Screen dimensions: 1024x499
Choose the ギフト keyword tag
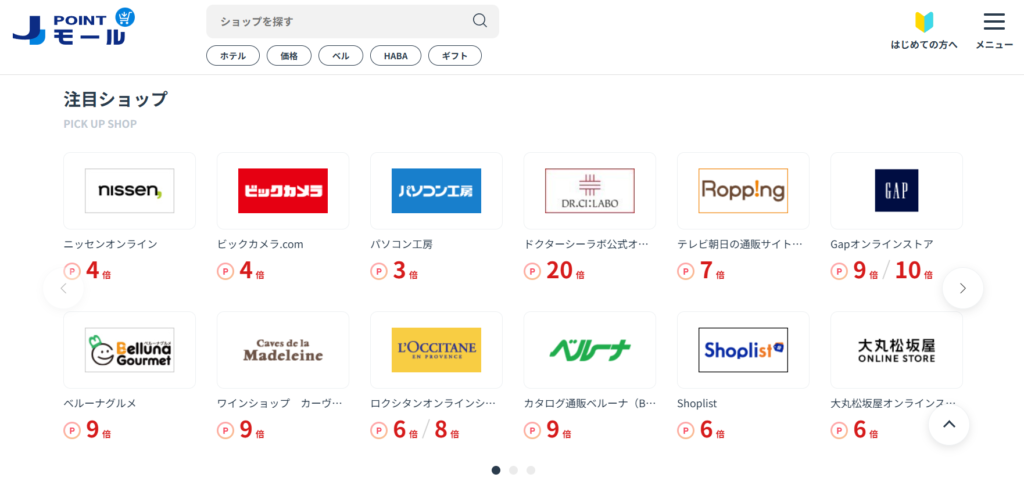pyautogui.click(x=455, y=56)
